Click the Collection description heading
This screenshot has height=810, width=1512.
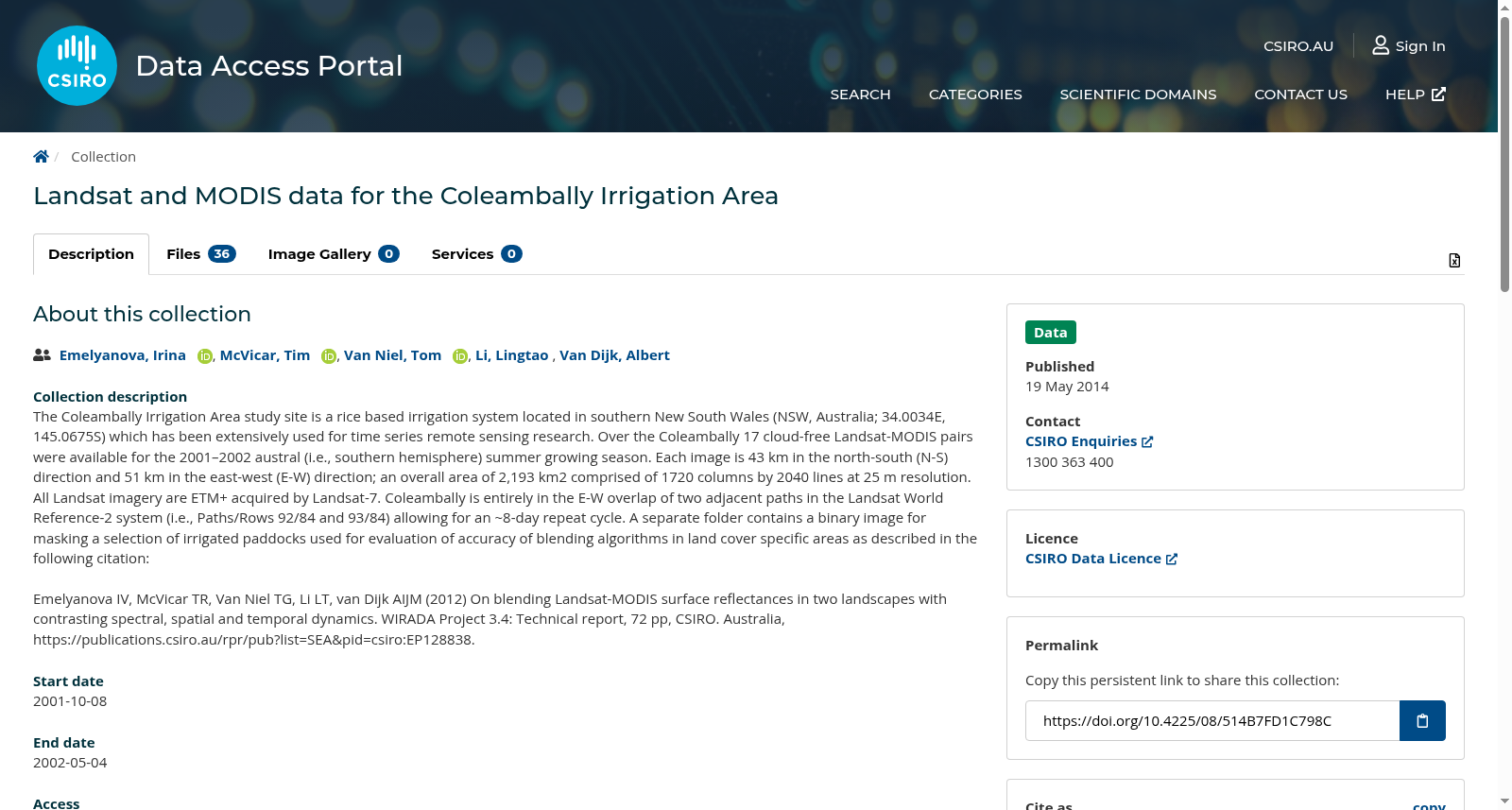click(x=110, y=397)
